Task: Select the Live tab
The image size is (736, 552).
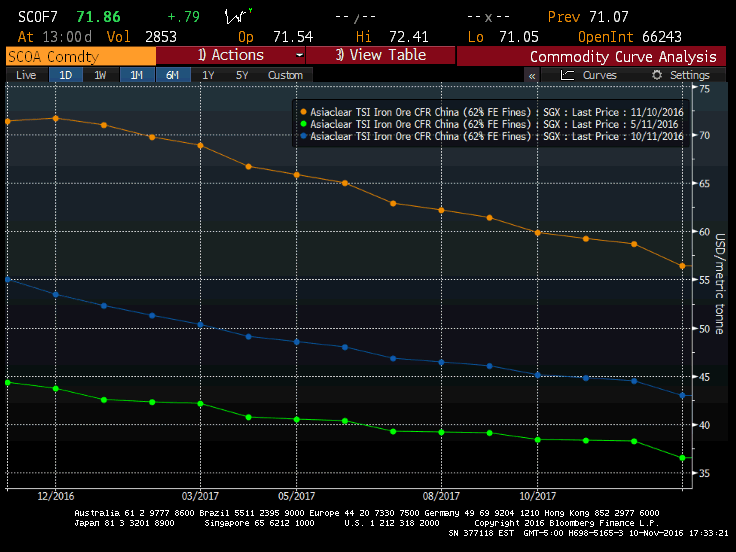Action: tap(26, 75)
